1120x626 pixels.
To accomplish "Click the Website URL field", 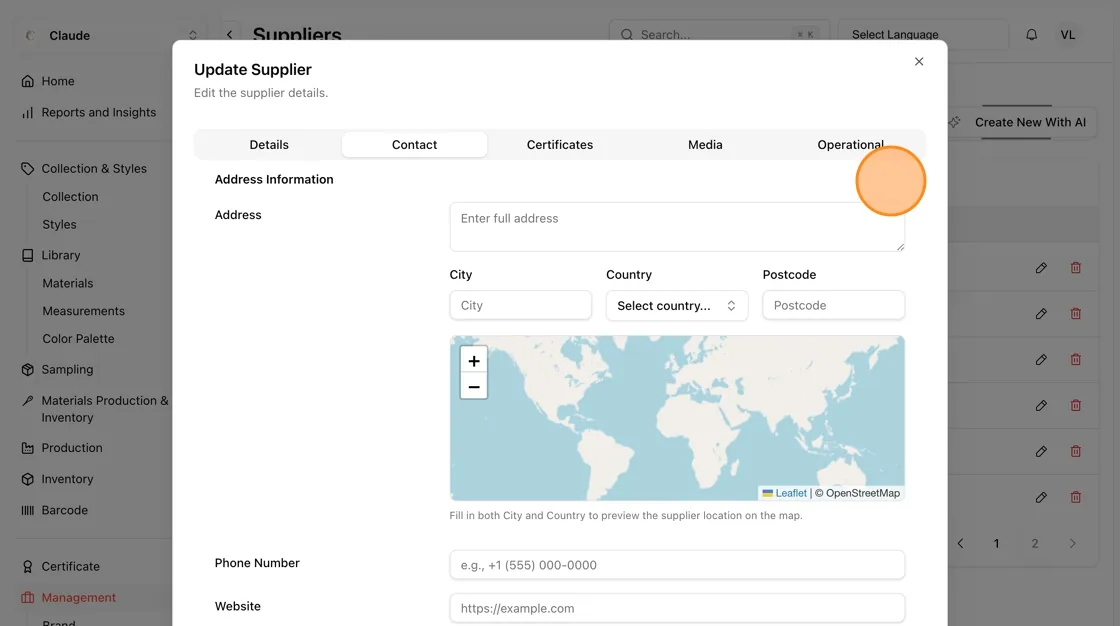I will 677,609.
